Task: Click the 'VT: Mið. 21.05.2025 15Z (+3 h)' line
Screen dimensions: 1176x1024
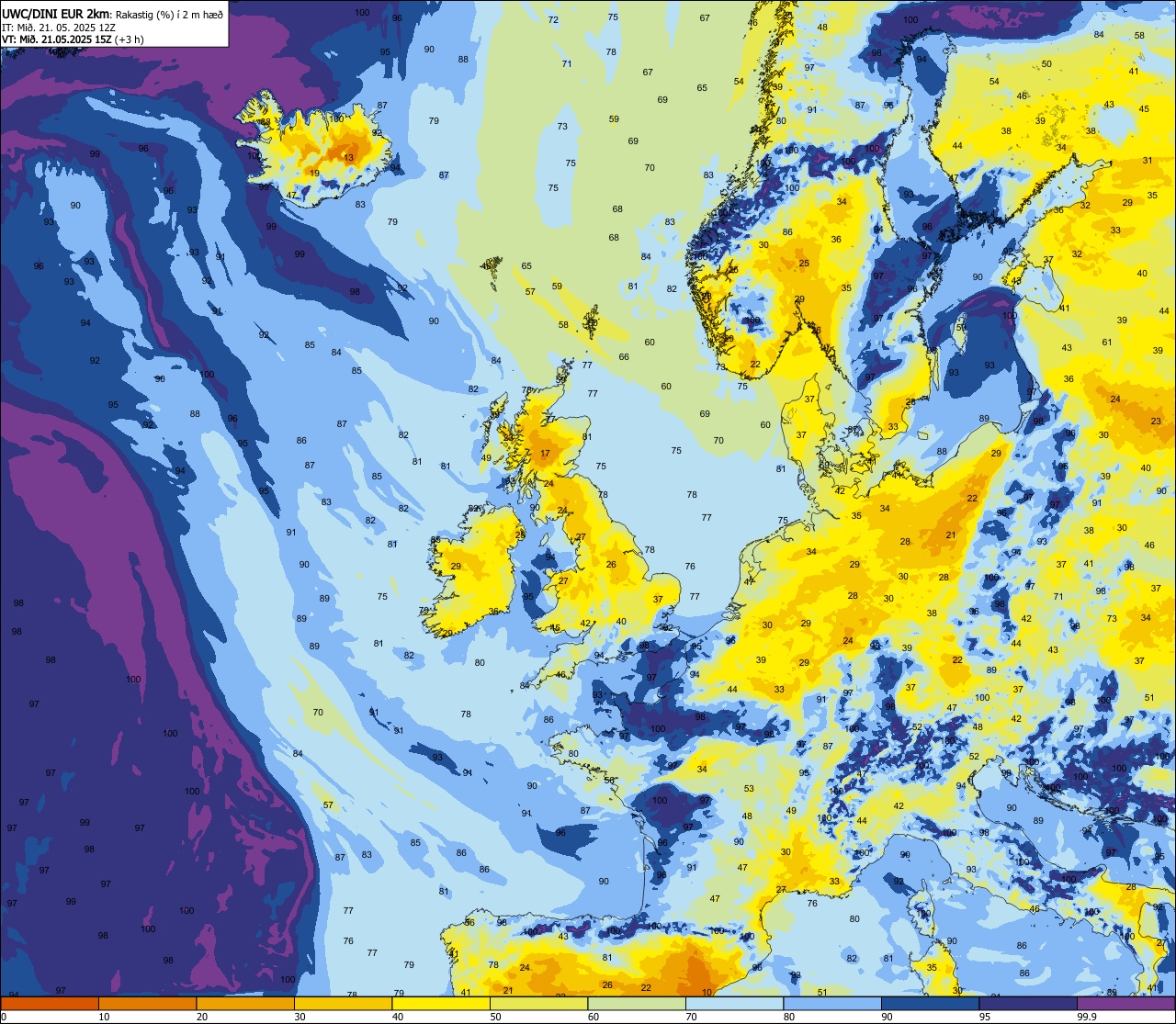Action: 73,39
